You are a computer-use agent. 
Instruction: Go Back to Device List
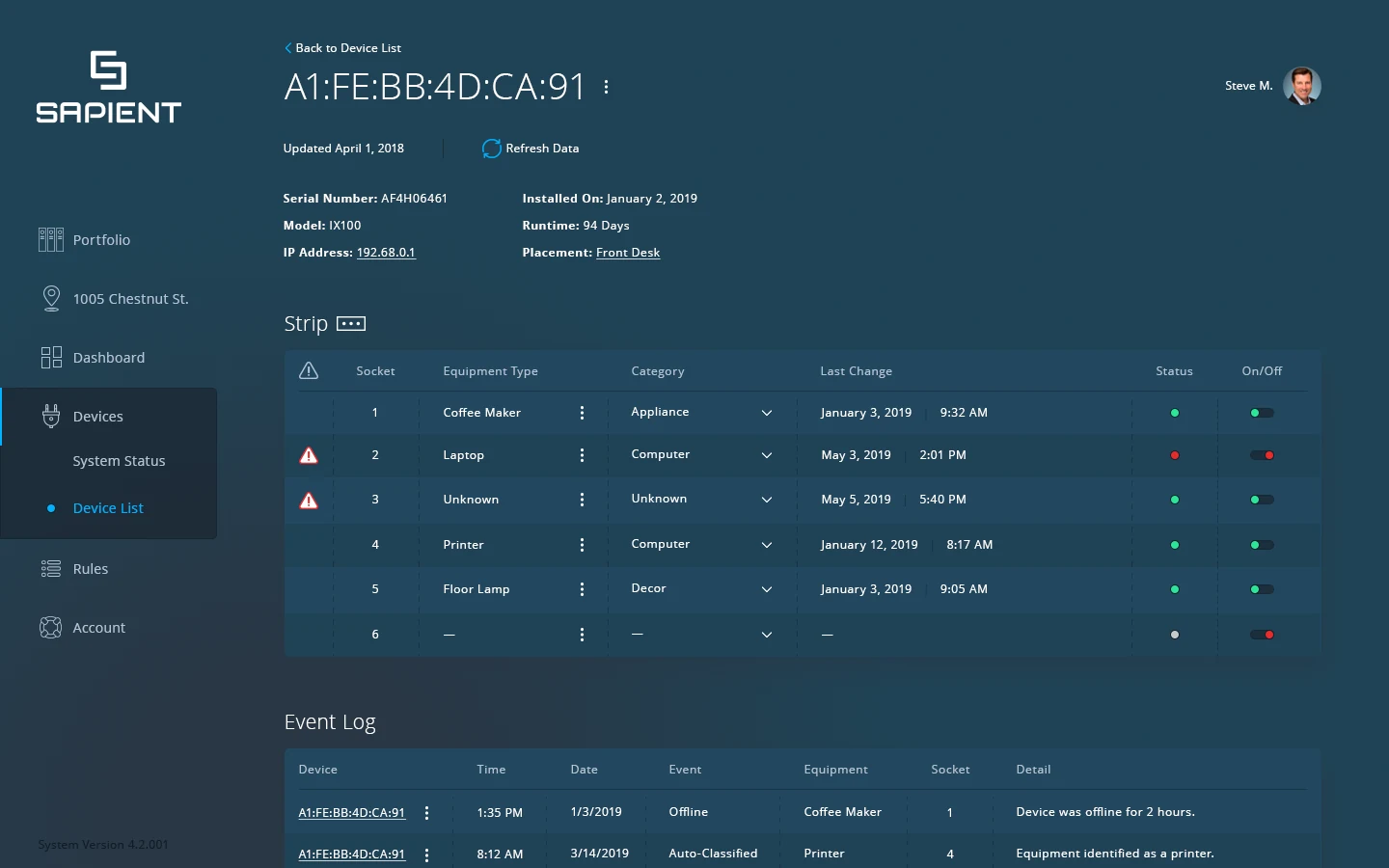348,47
